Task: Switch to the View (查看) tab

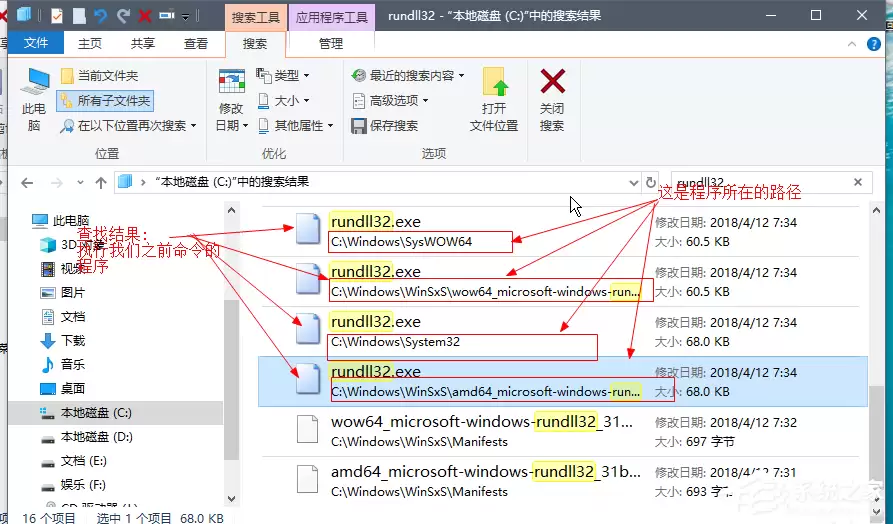Action: point(195,43)
